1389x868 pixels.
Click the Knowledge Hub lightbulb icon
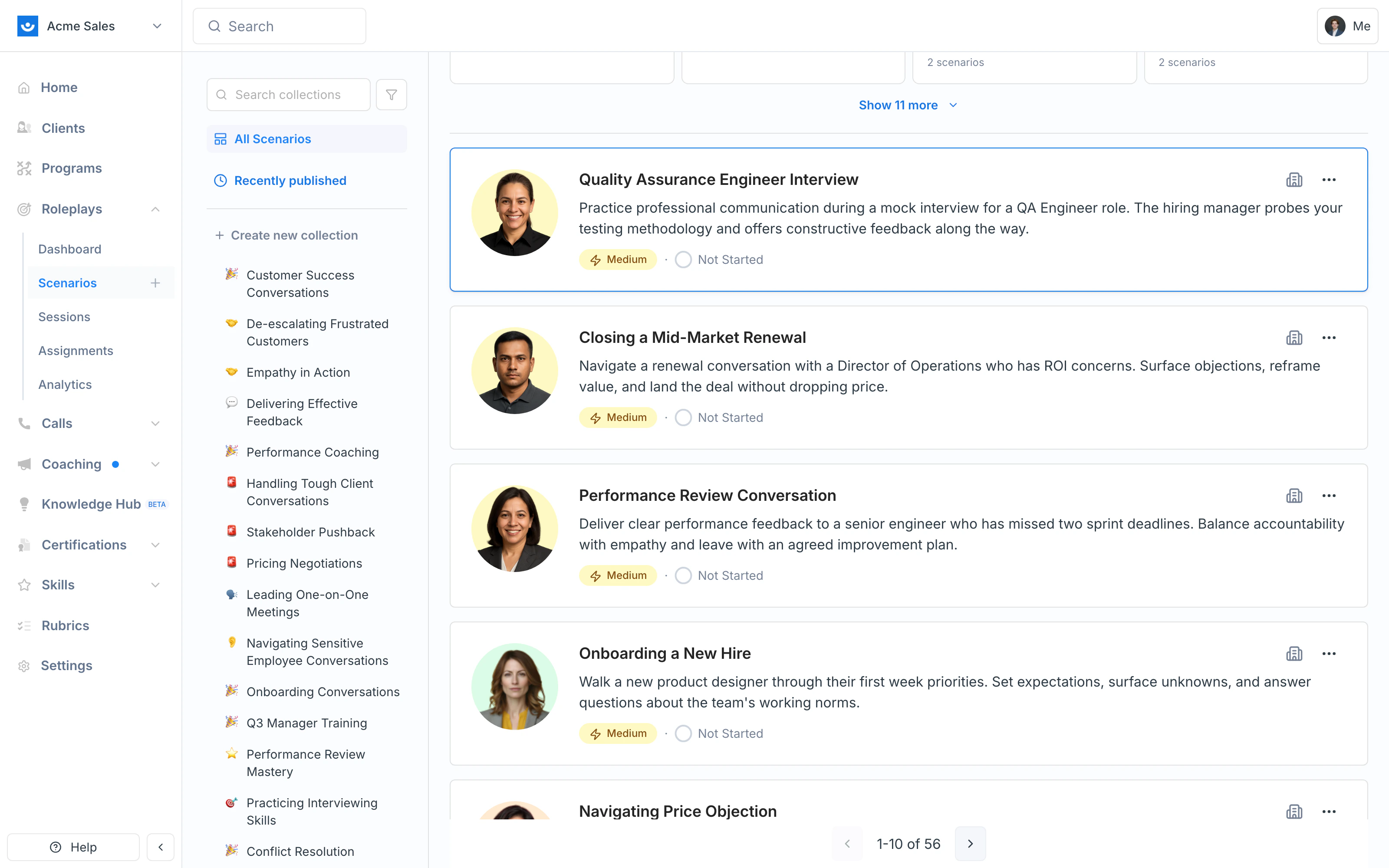tap(24, 504)
